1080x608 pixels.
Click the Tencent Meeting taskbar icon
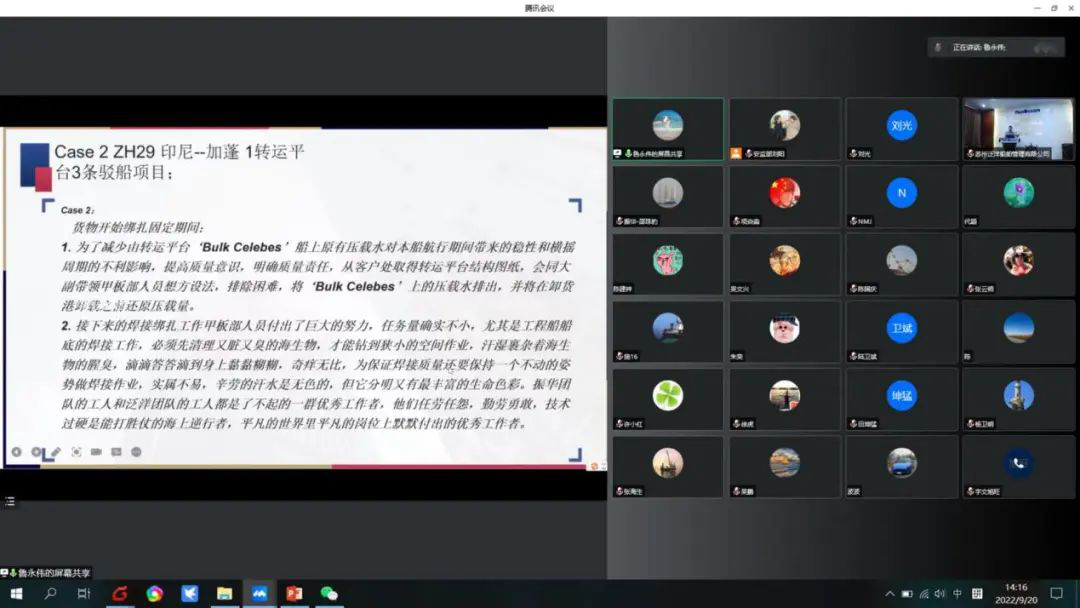coord(259,593)
